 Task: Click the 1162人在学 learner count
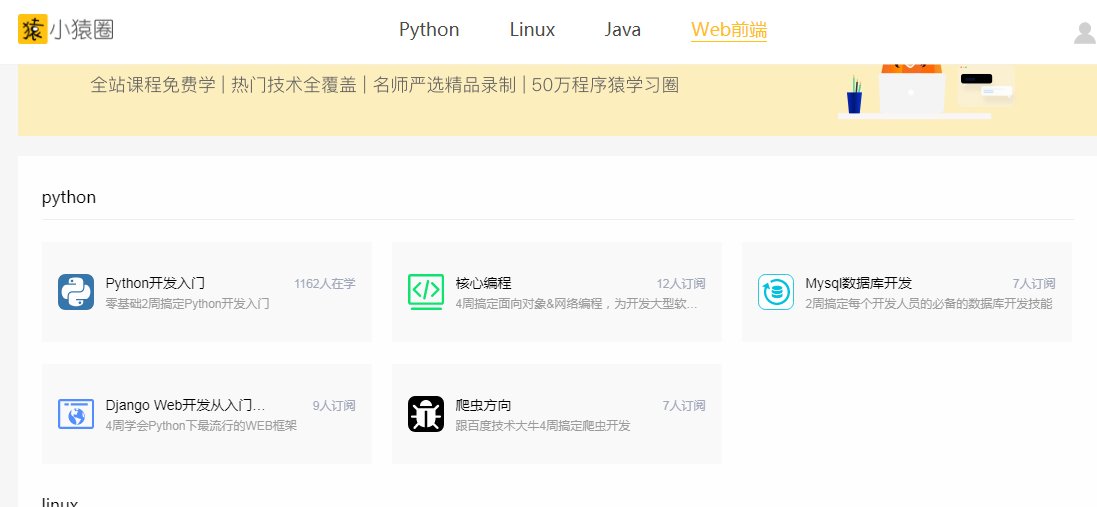tap(325, 283)
